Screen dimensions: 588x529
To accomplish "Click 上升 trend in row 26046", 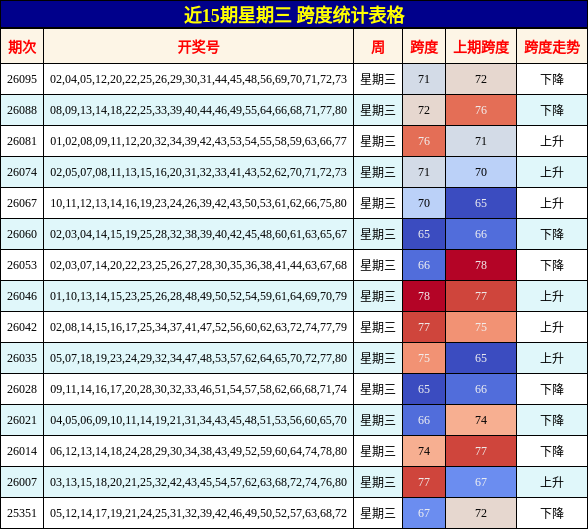I will pos(552,296).
